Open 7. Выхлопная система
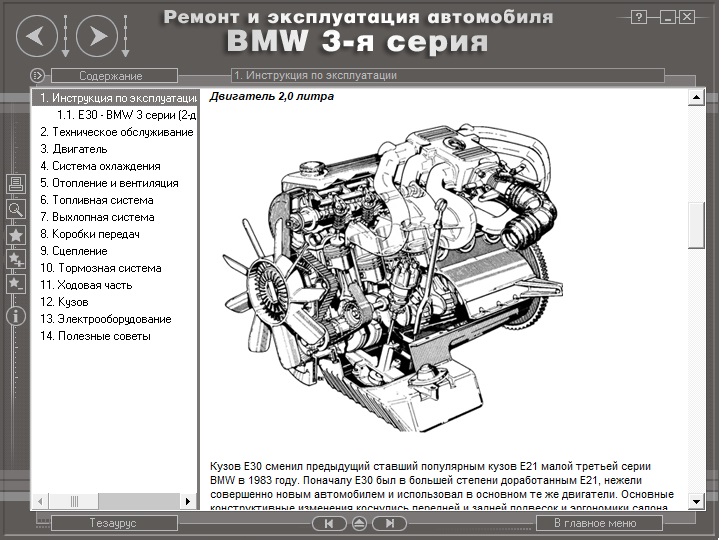Screen dimensions: 721x540 click(x=97, y=217)
